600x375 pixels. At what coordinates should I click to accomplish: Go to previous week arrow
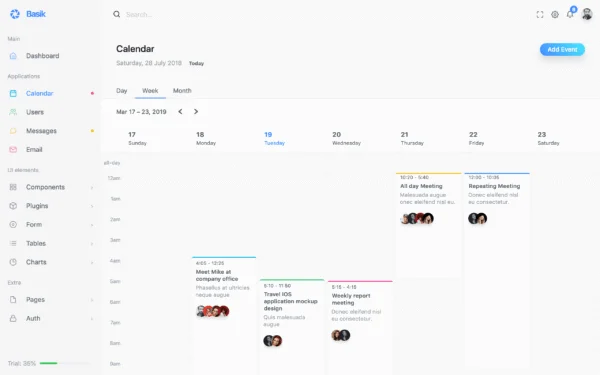(x=180, y=112)
